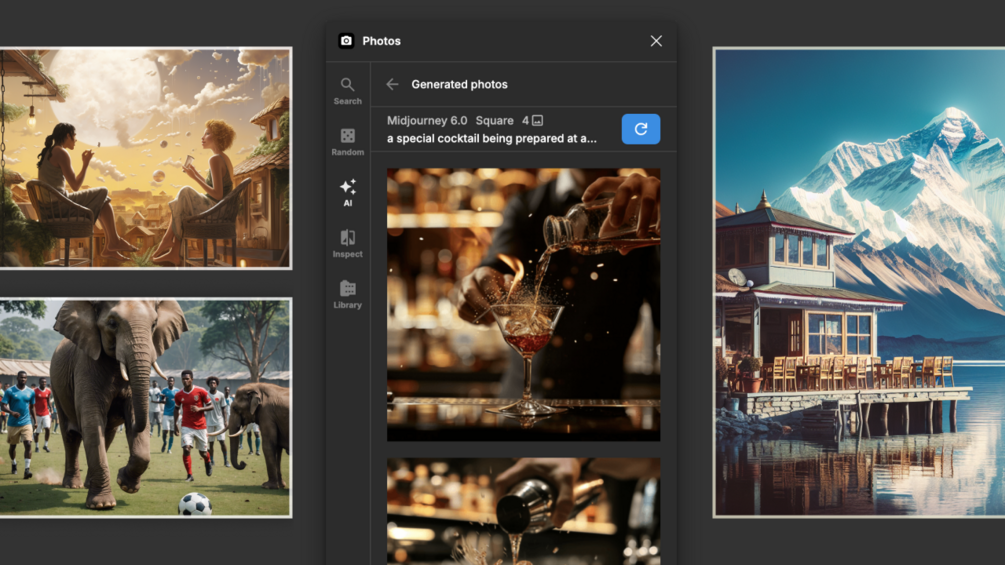Screen dimensions: 1005x565
Task: Click the 'Generated photos' heading
Action: pos(459,84)
